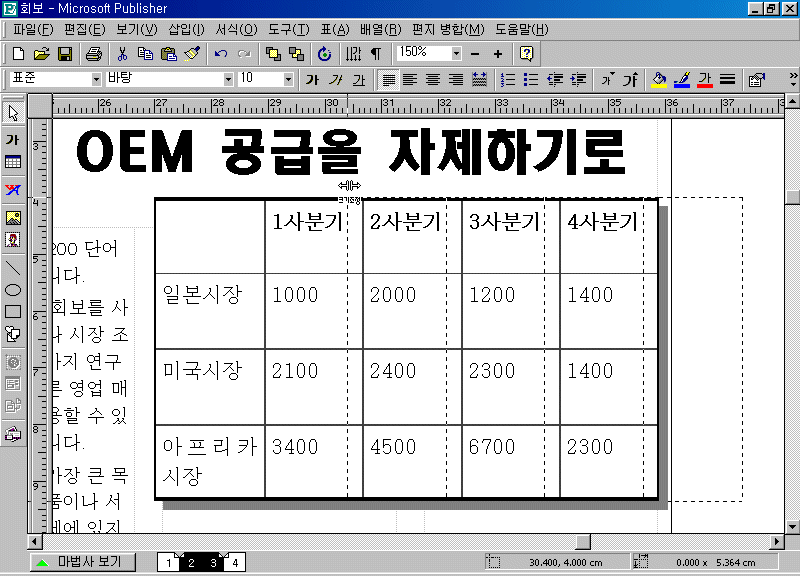Click 마법사 보기 button
This screenshot has height=576, width=800.
[x=83, y=562]
